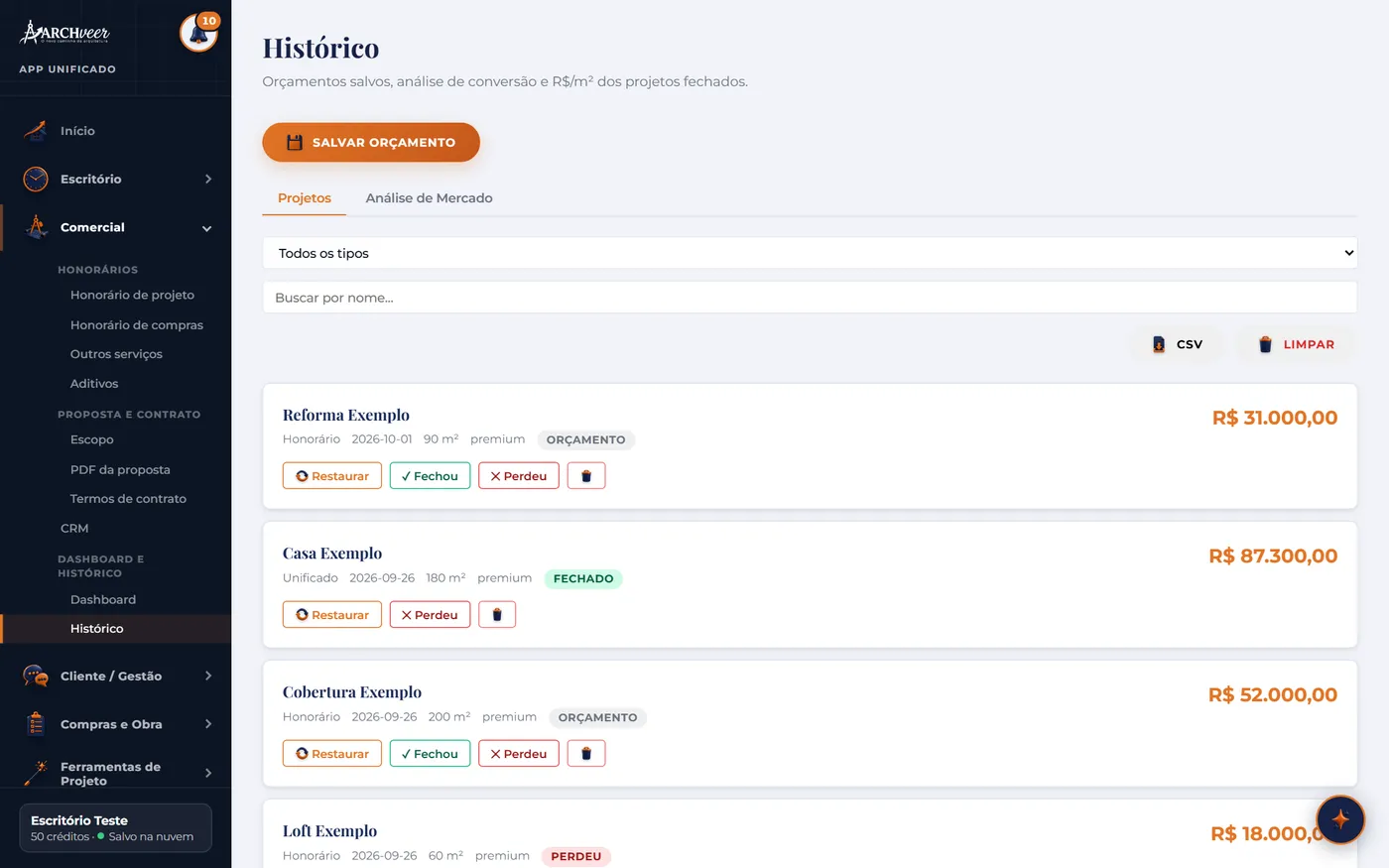
Task: Click the Escritório clock icon
Action: tap(36, 180)
